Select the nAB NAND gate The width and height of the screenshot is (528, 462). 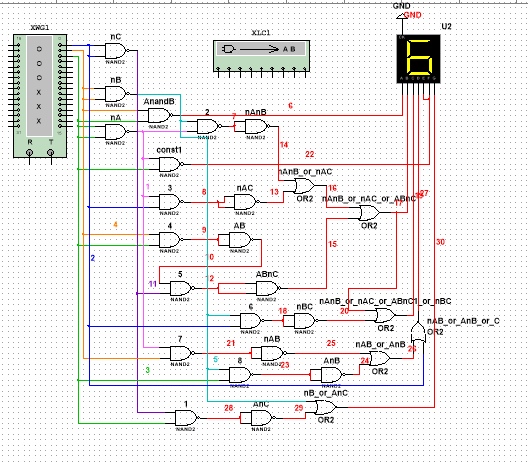(273, 353)
